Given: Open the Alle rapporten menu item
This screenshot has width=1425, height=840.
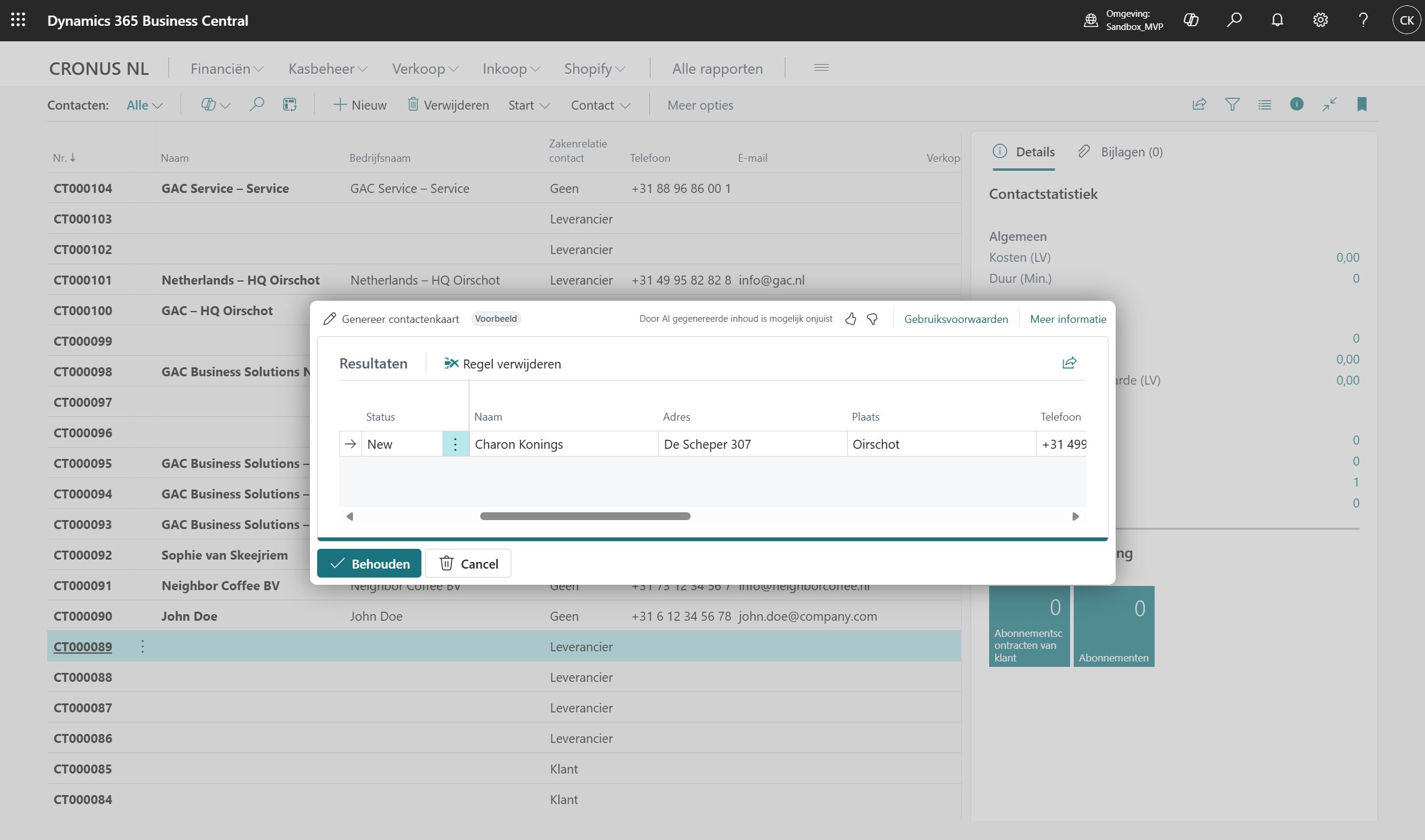Looking at the screenshot, I should pyautogui.click(x=717, y=69).
